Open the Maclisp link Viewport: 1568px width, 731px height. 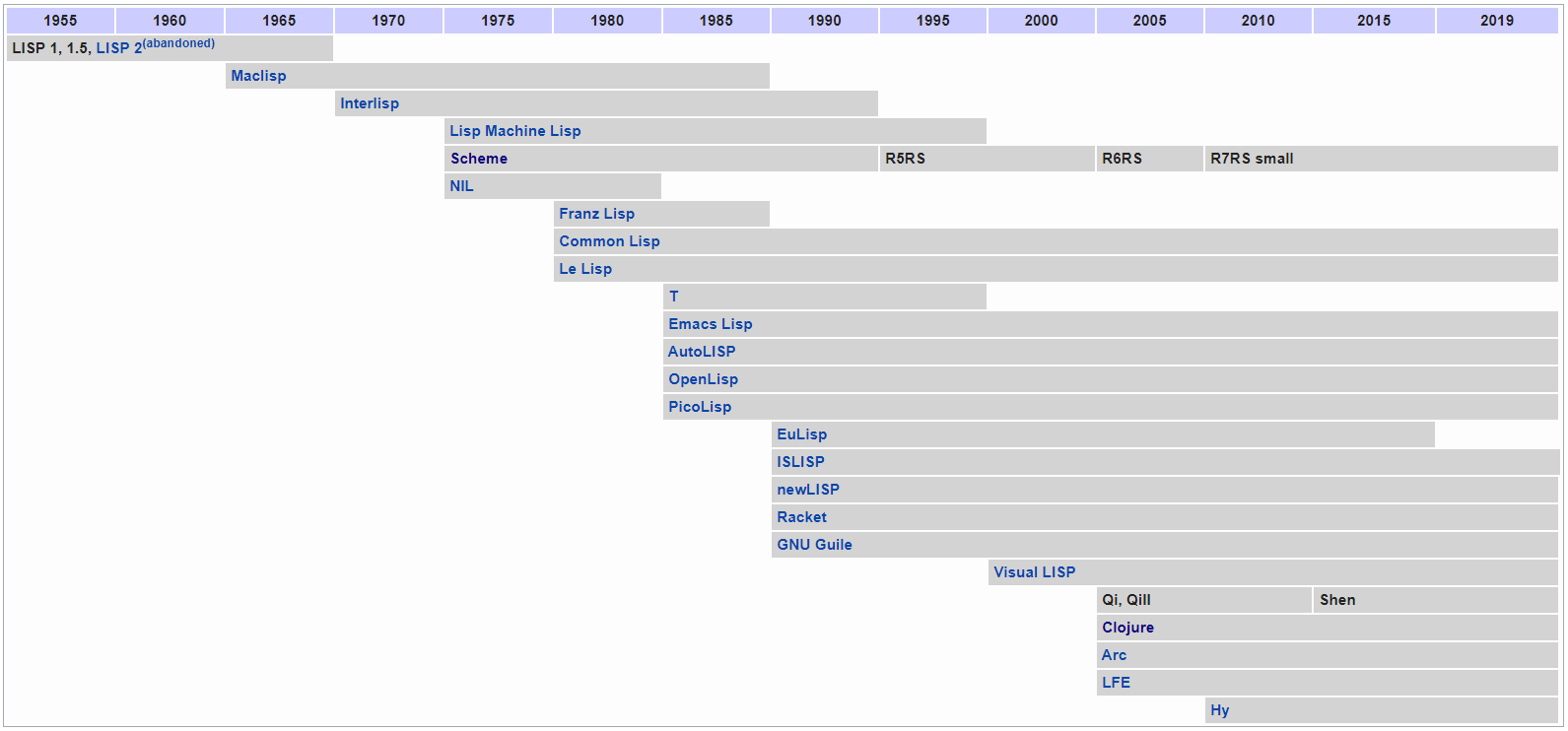(x=258, y=76)
